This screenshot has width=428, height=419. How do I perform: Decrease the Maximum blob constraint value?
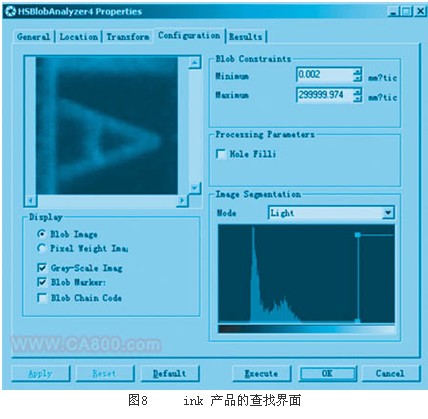coord(357,98)
